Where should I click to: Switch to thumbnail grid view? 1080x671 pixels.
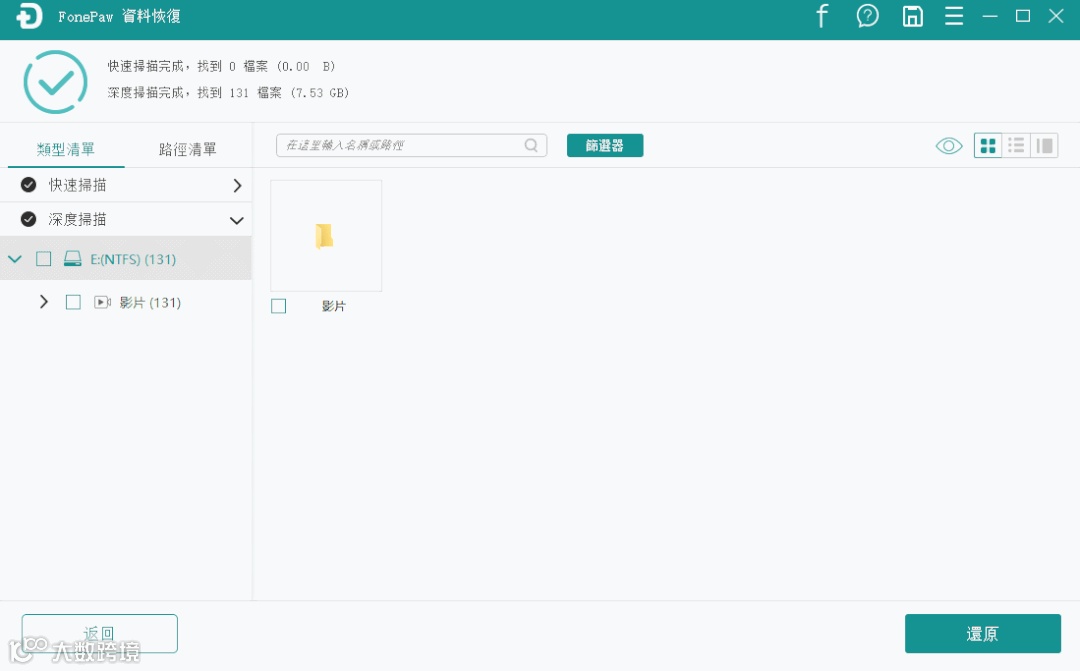[988, 145]
